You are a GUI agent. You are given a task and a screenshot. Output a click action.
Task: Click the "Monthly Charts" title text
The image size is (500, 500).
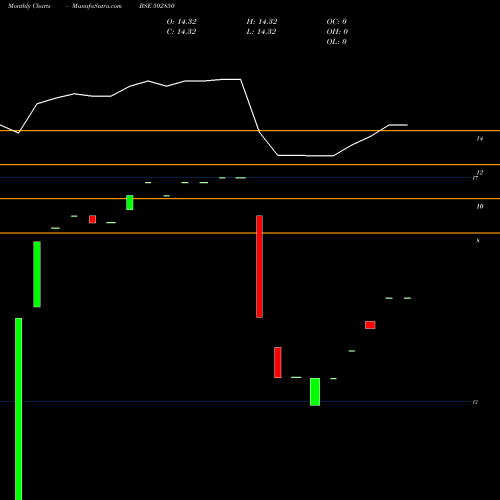tap(29, 6)
